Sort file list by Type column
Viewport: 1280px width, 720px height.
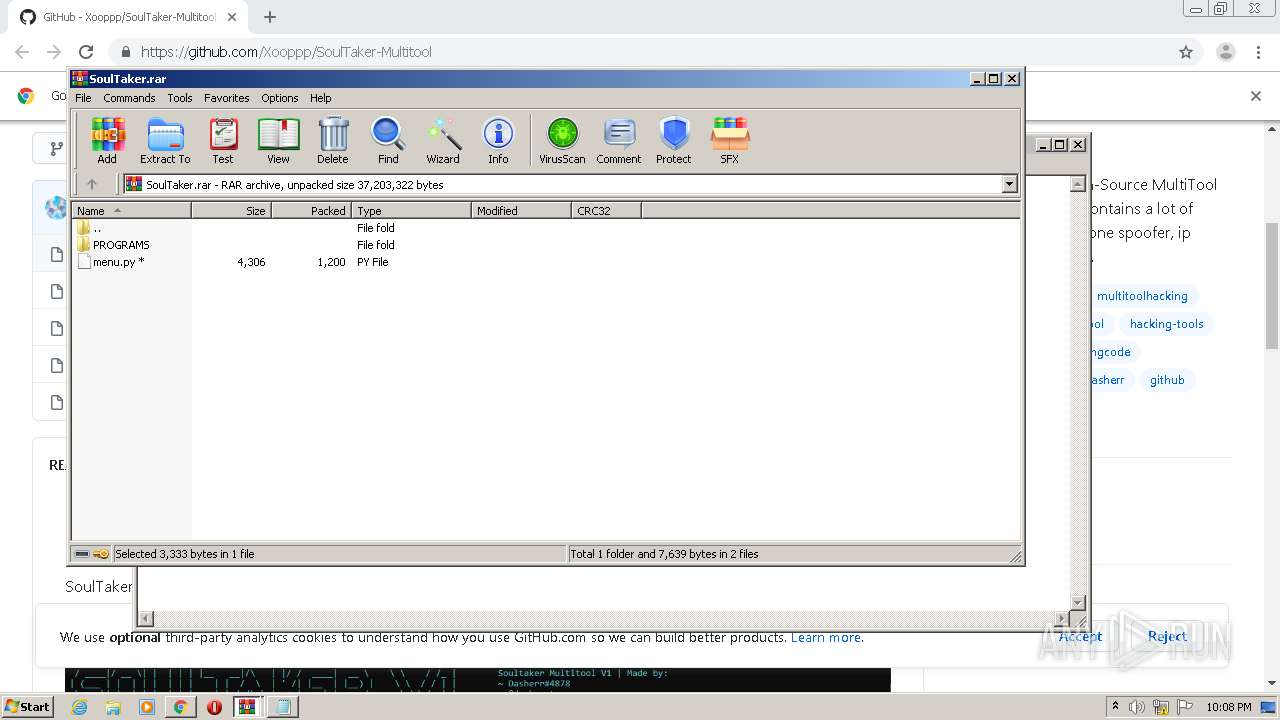point(411,210)
